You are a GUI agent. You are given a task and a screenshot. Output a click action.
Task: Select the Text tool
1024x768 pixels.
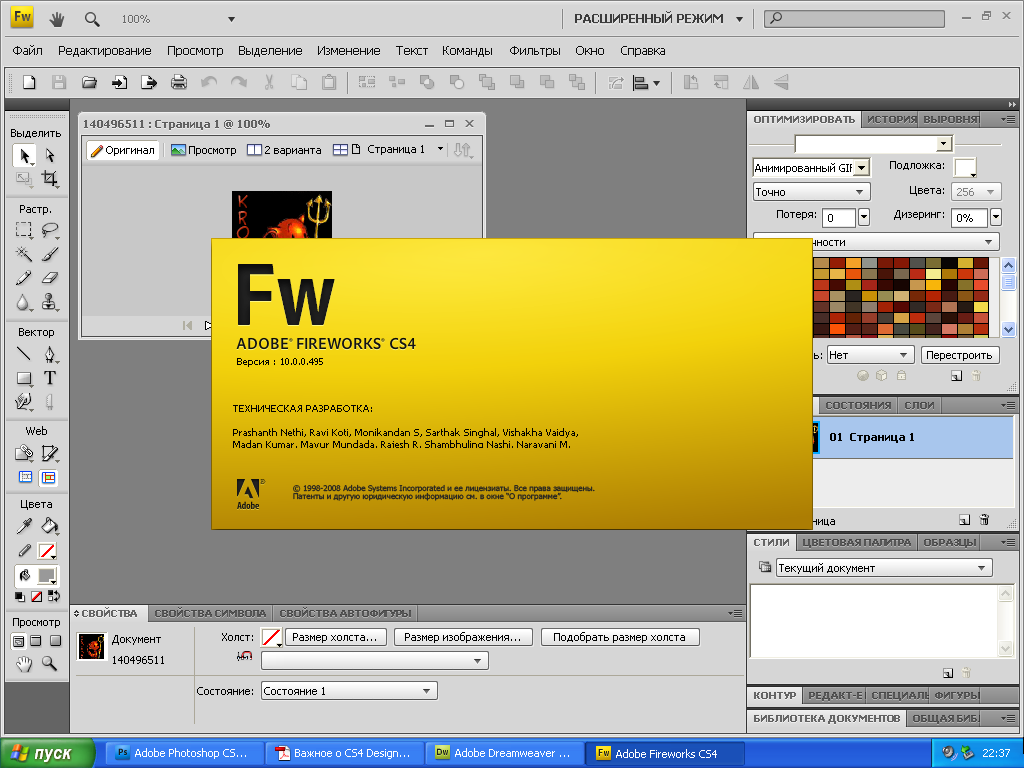coord(50,378)
